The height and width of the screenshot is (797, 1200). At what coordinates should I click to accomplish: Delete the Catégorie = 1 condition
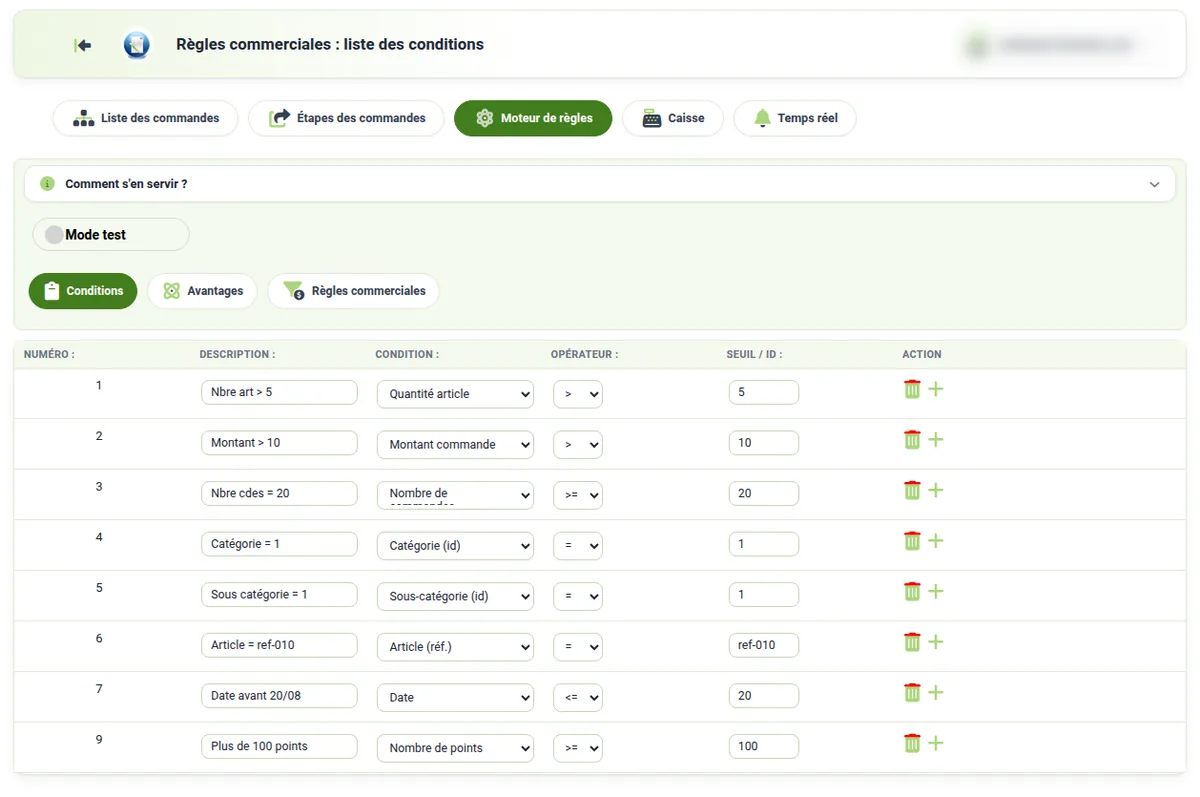[x=912, y=541]
